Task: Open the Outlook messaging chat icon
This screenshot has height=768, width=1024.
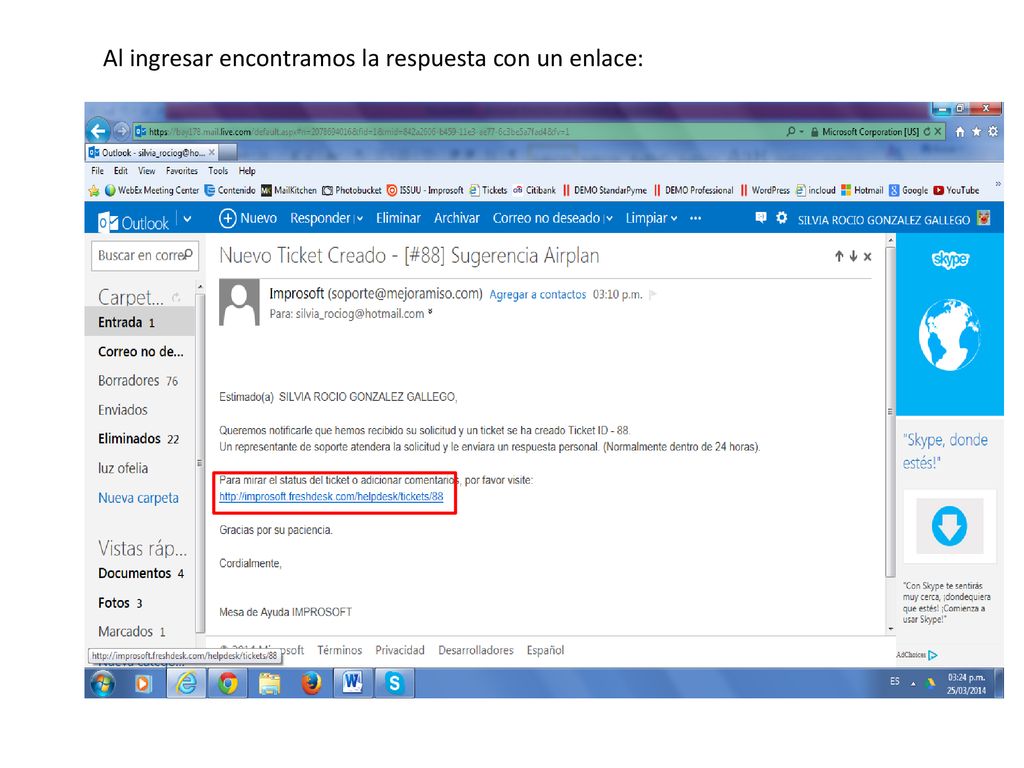Action: click(x=761, y=218)
